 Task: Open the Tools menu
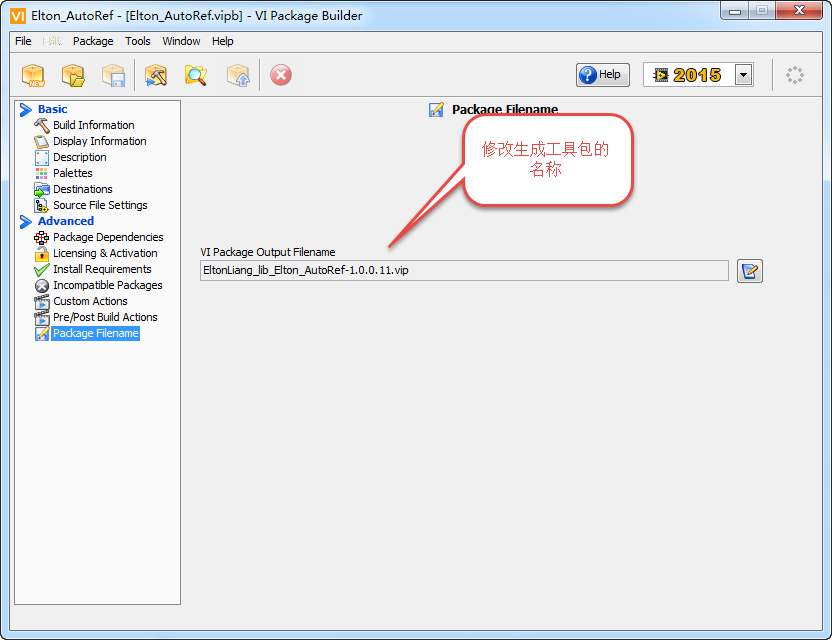click(x=137, y=41)
